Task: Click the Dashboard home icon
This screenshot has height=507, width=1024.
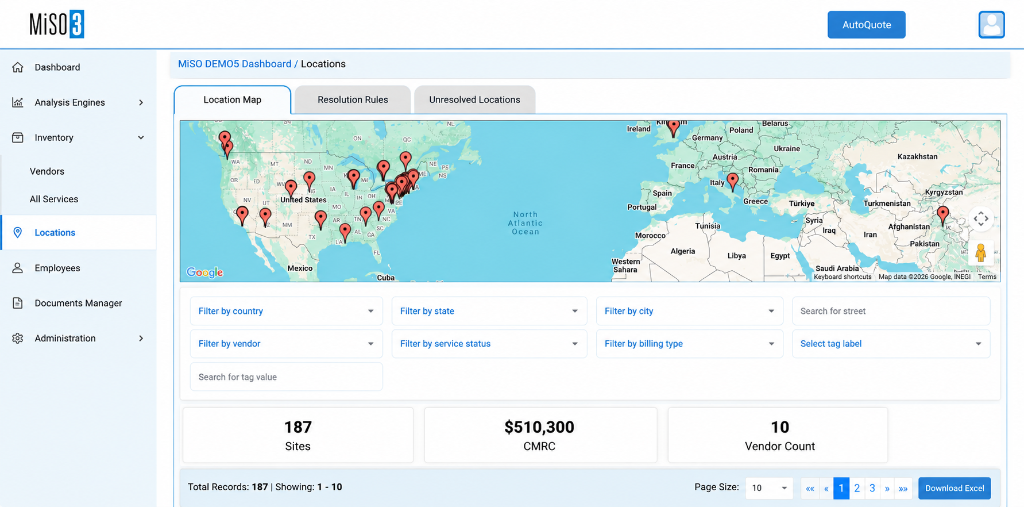Action: coord(18,67)
